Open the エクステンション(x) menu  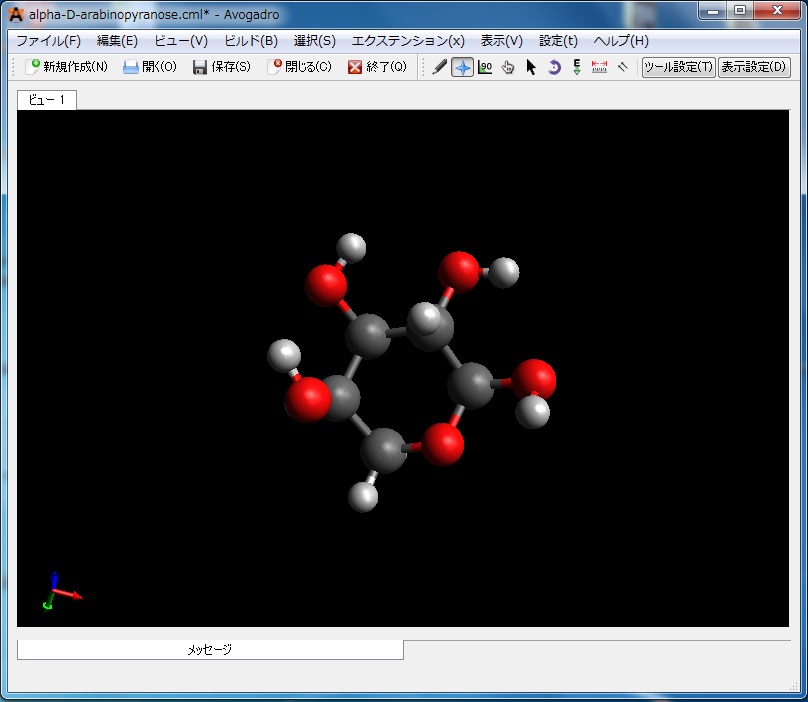408,41
